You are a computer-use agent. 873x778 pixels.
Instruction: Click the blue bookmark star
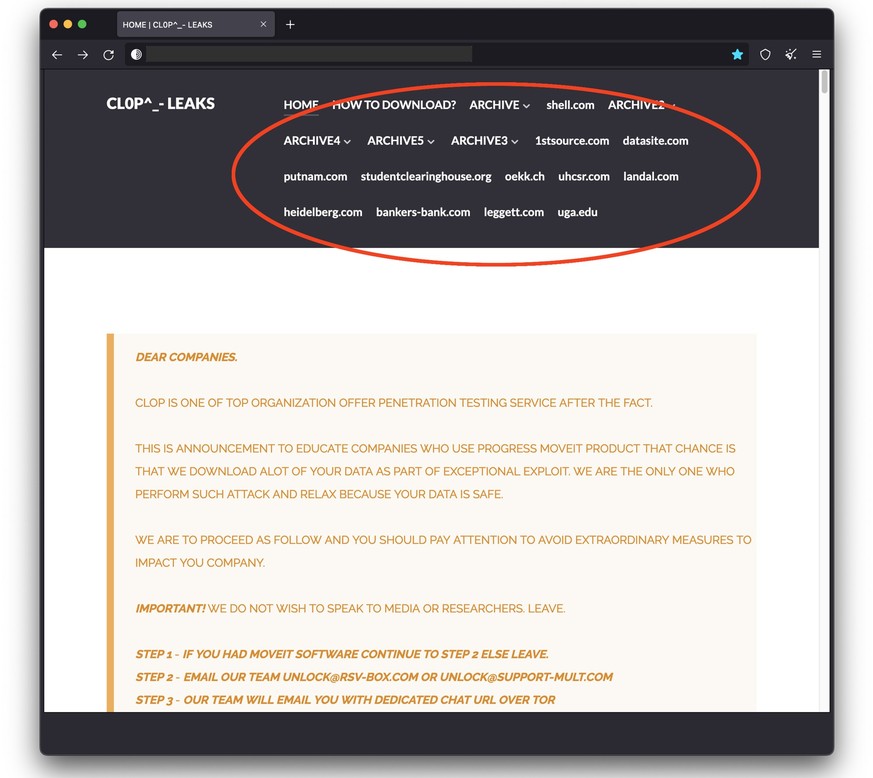737,55
